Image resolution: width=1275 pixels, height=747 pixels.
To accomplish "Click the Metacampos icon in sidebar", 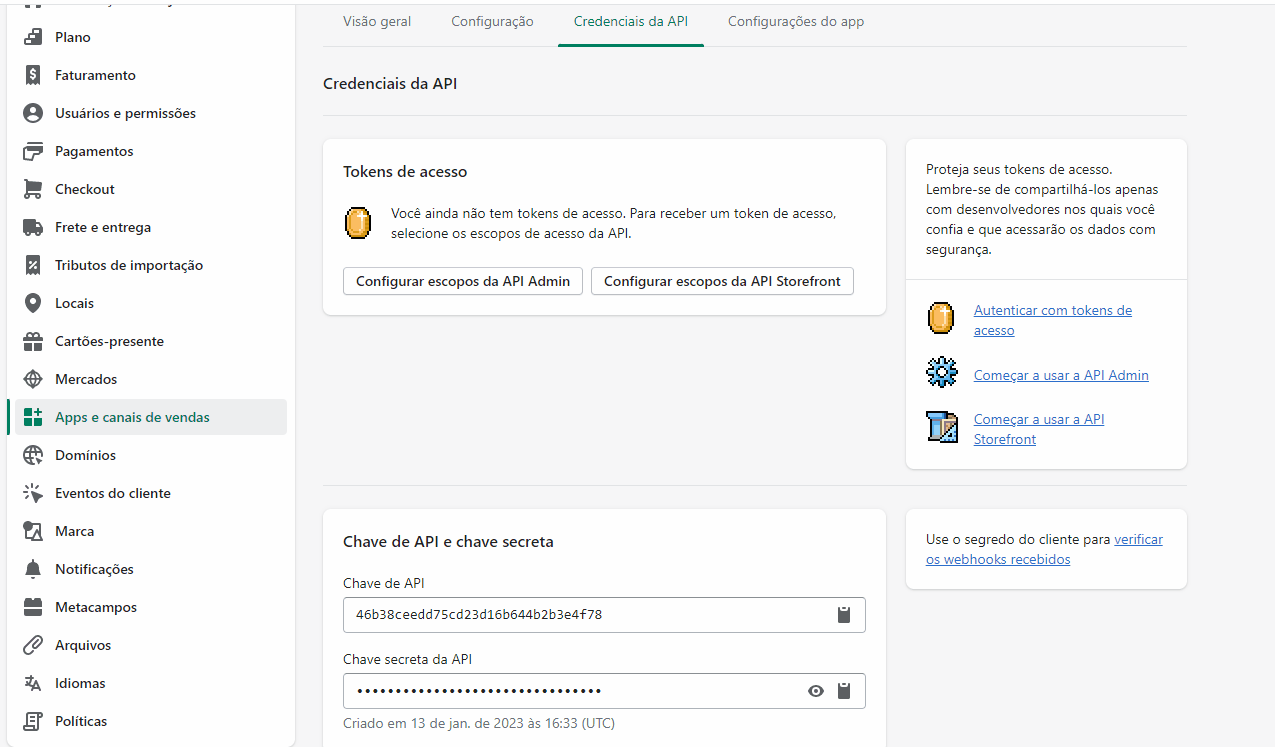I will click(x=33, y=607).
